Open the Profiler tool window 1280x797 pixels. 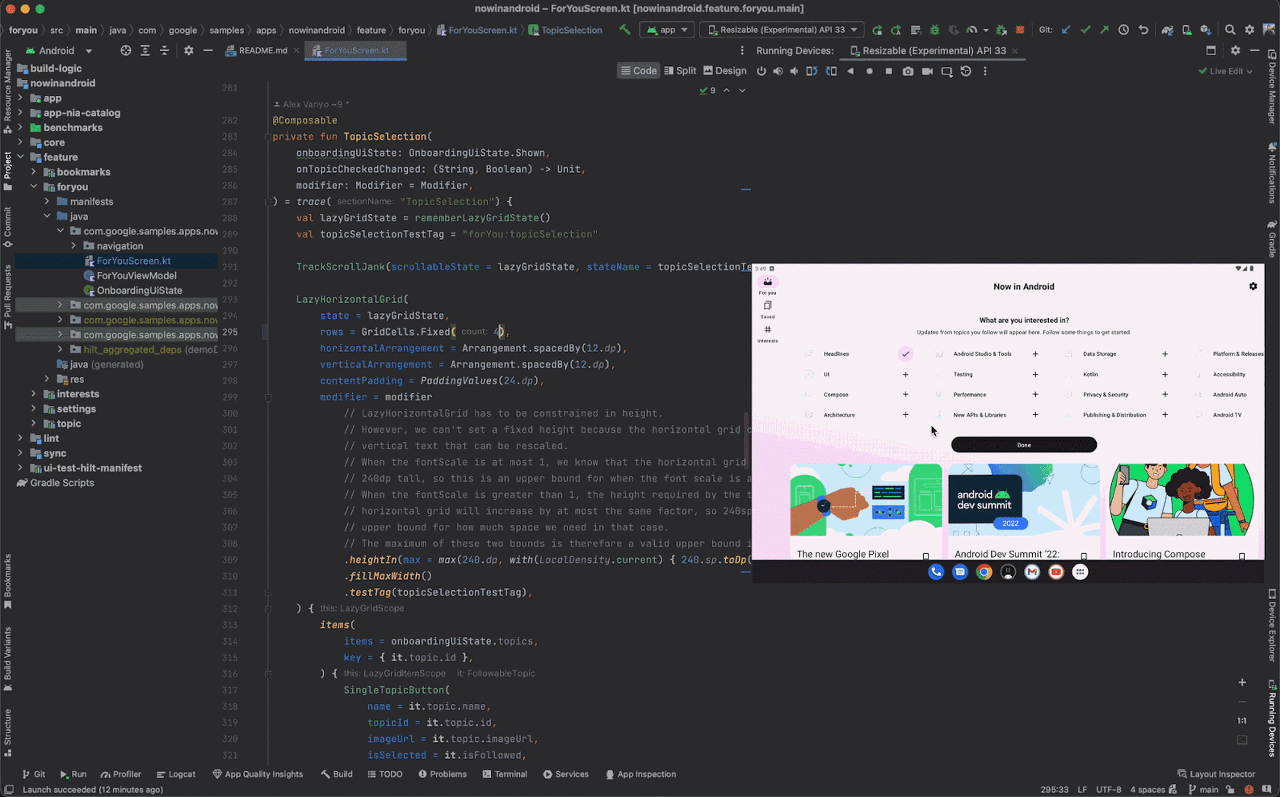pos(121,774)
